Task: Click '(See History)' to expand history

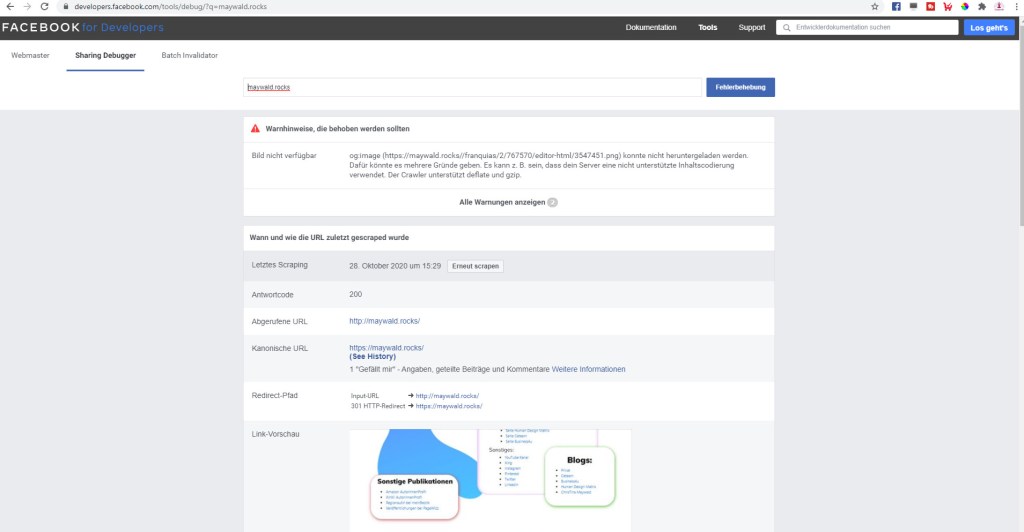Action: point(372,357)
